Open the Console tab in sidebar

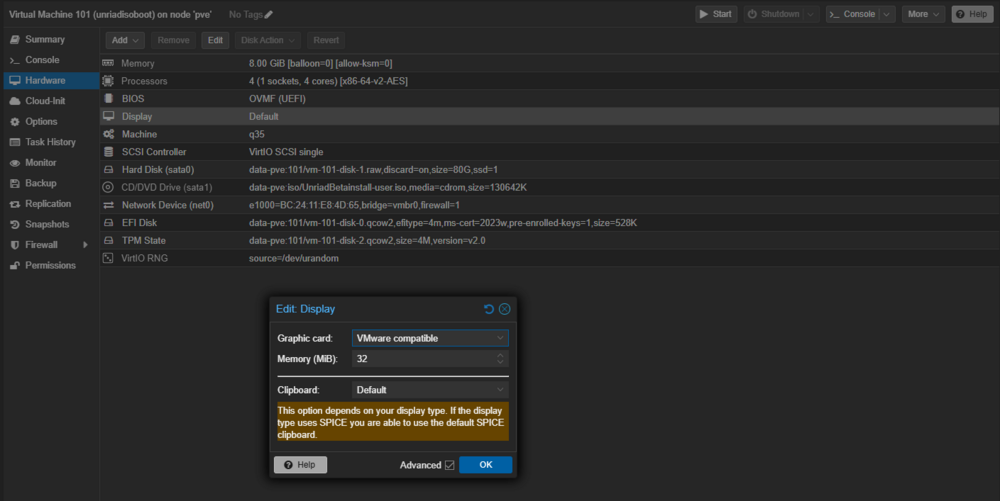[49, 60]
